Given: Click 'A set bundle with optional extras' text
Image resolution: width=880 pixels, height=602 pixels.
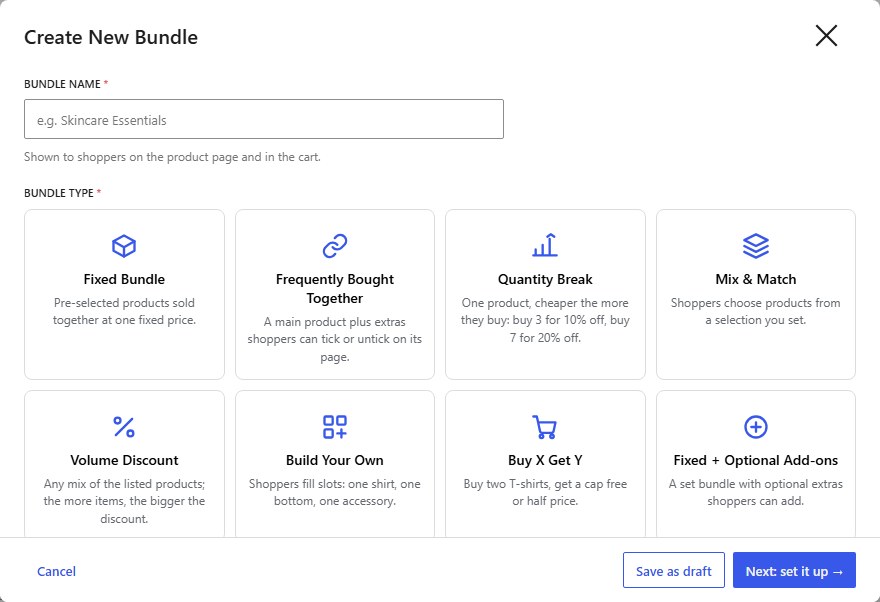Looking at the screenshot, I should click(x=755, y=492).
